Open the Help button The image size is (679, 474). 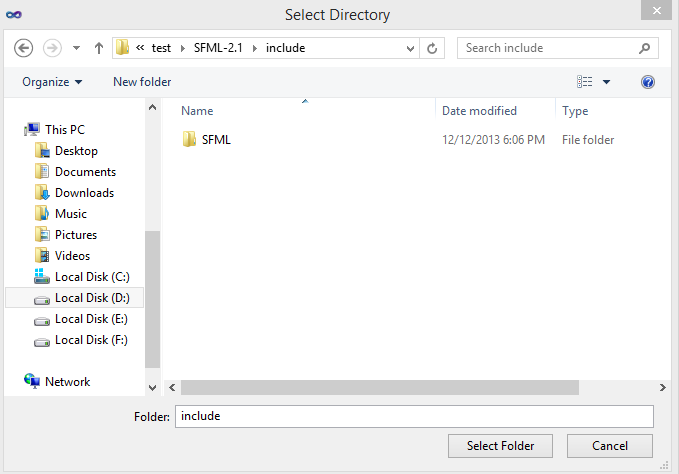(x=648, y=82)
